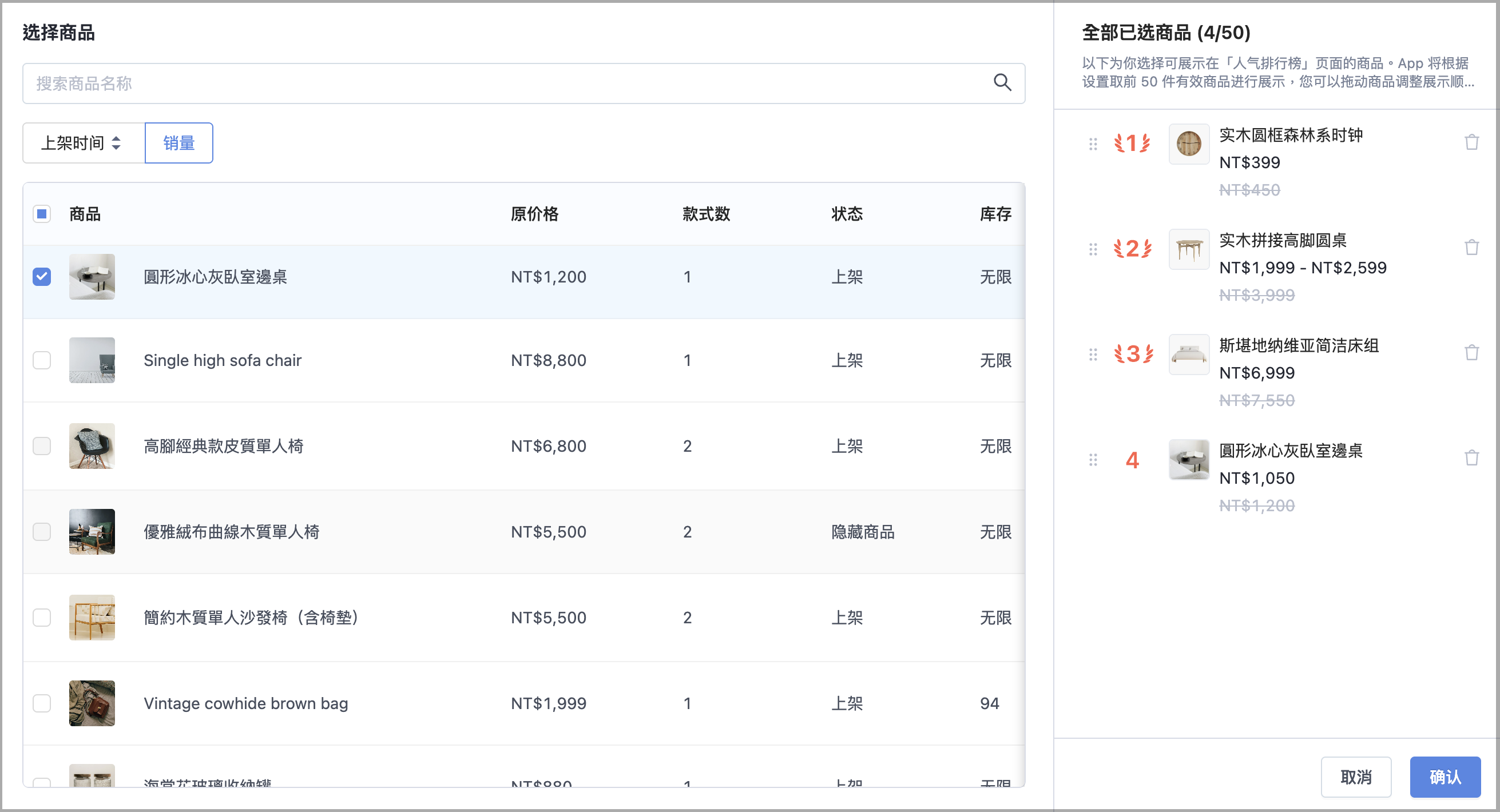The height and width of the screenshot is (812, 1500).
Task: Click the 原价格 column header
Action: coord(534,214)
